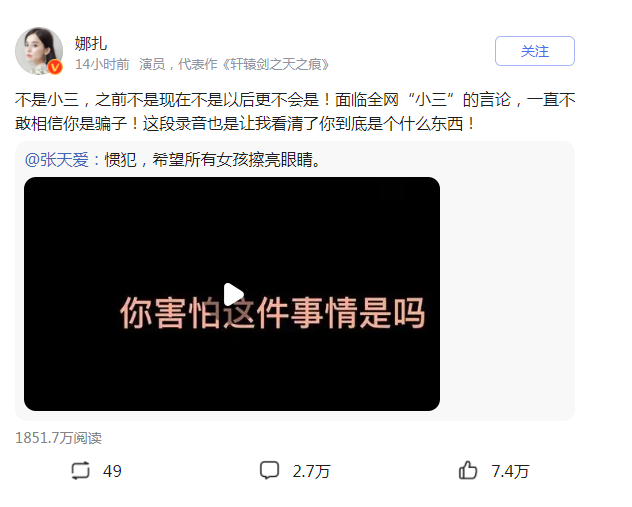
Task: Click the second line of post text about 录音
Action: pos(245,124)
